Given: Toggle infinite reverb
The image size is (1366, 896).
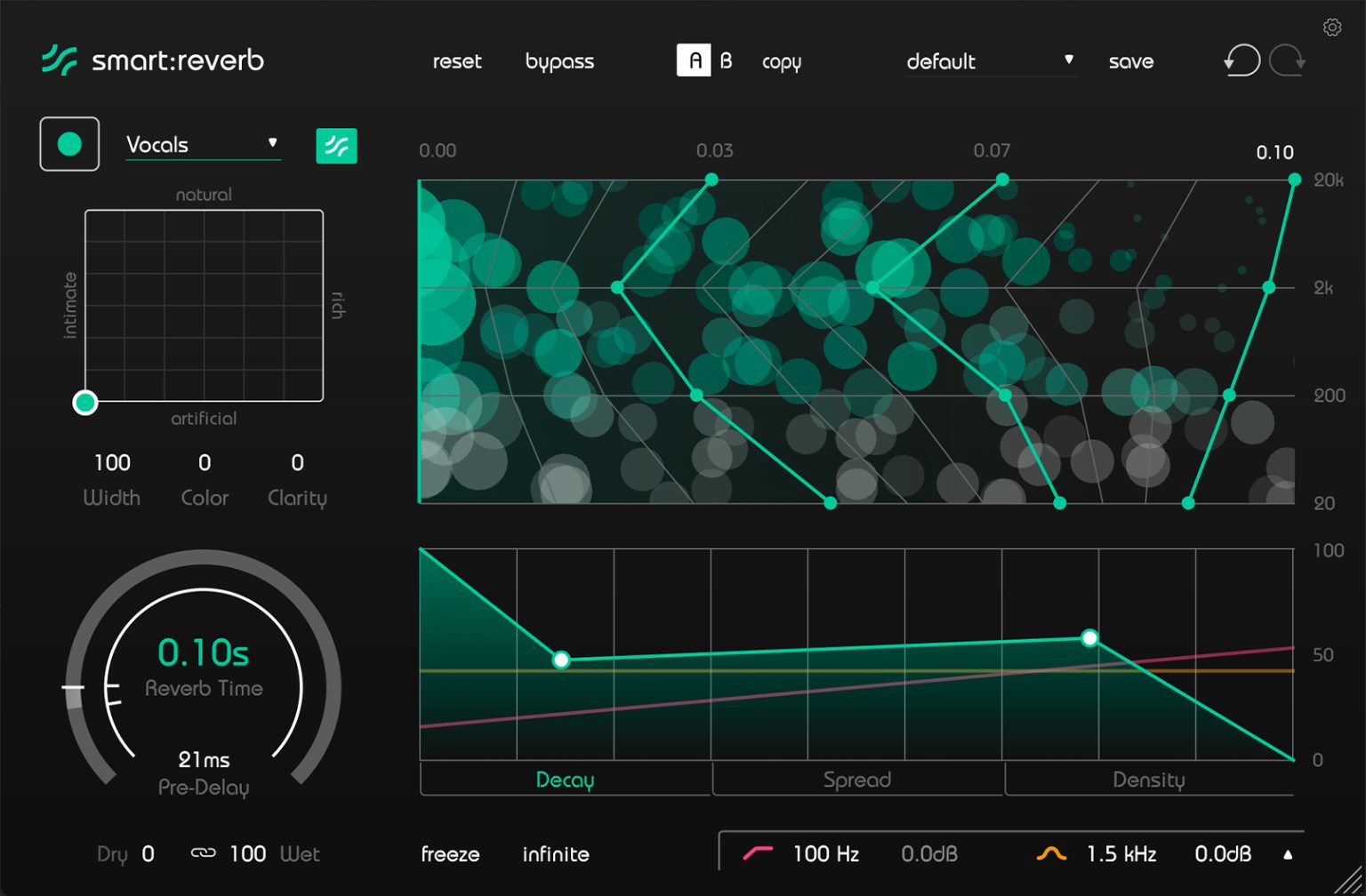Looking at the screenshot, I should coord(555,853).
